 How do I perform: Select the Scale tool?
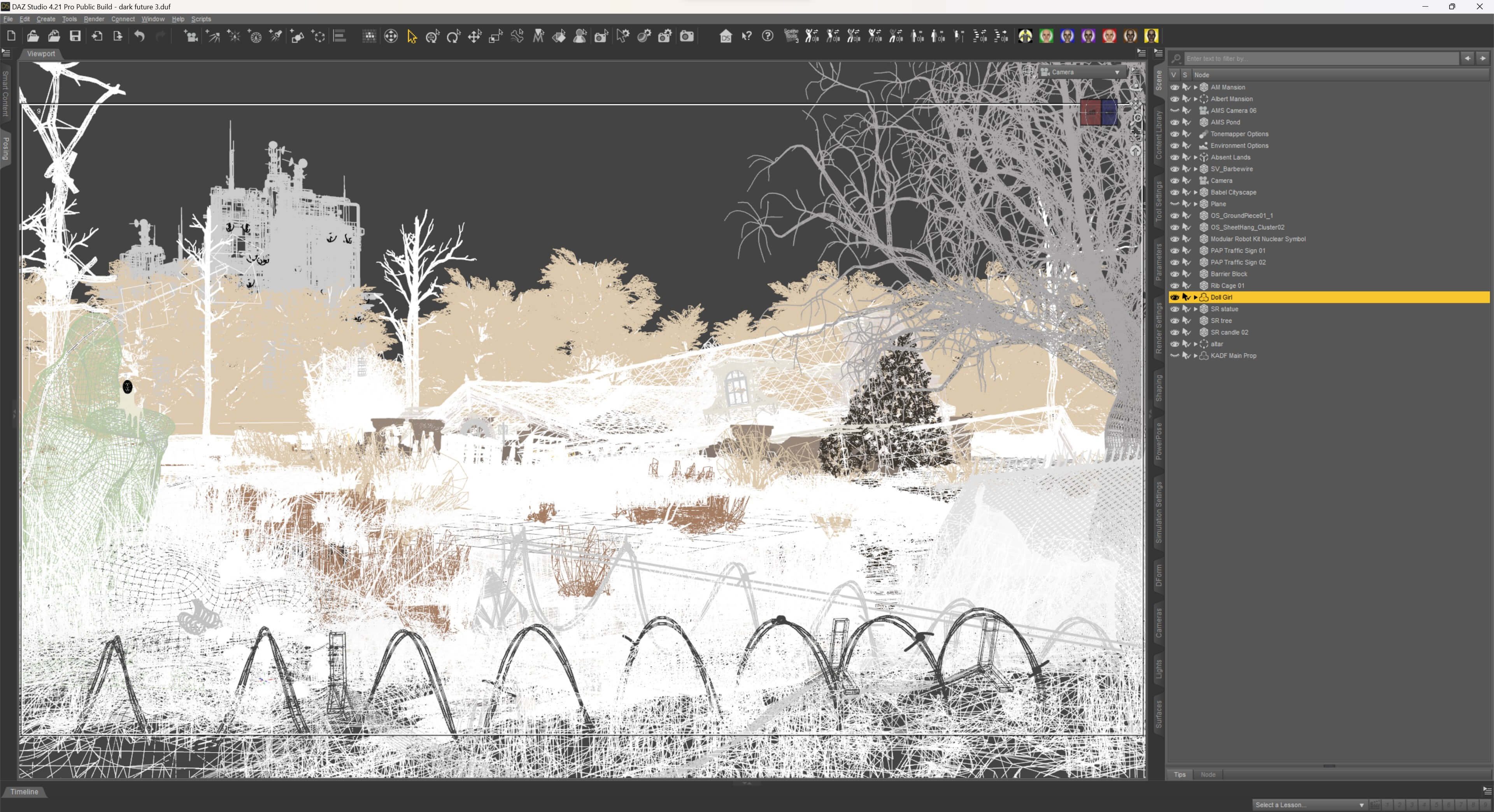point(495,37)
